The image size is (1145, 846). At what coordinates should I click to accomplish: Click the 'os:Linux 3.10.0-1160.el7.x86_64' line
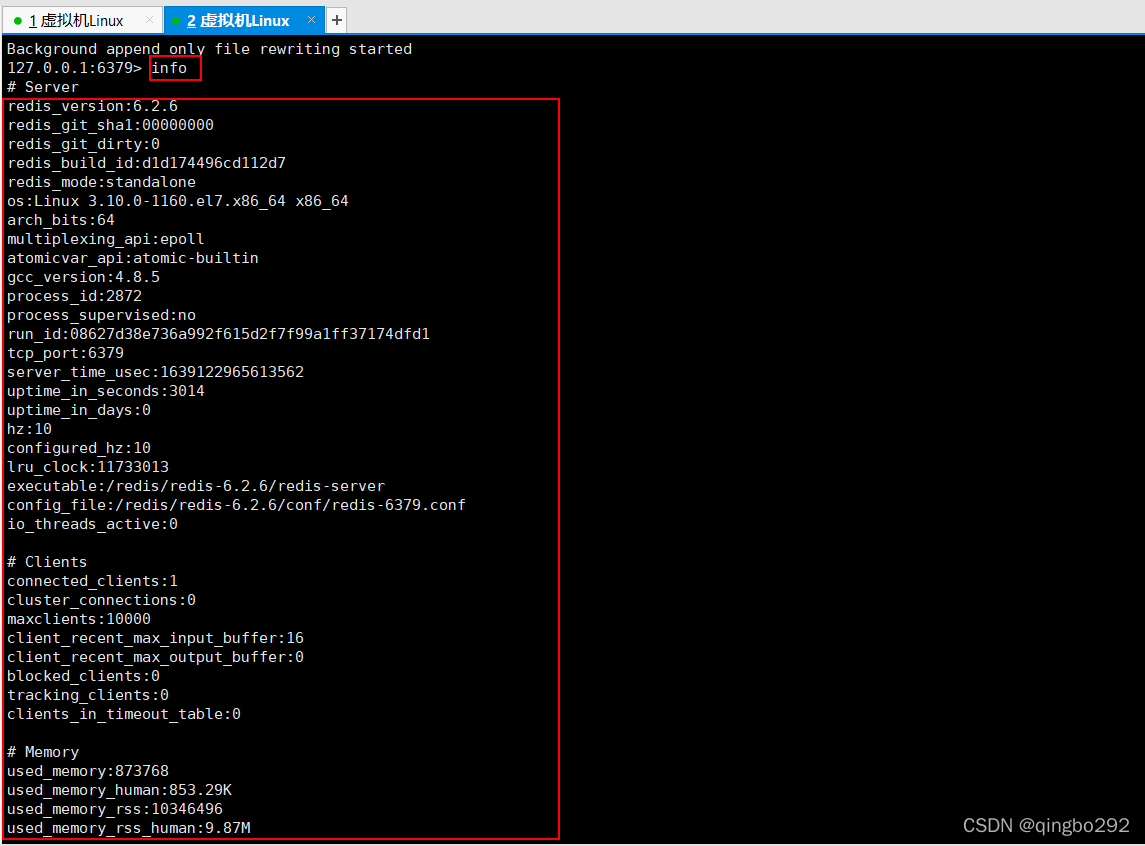[x=178, y=201]
